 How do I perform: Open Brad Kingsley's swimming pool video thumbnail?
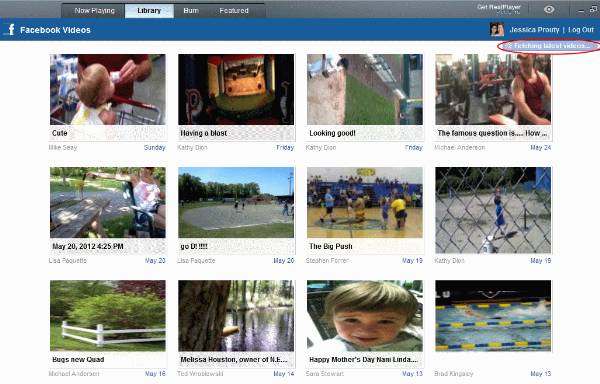tap(493, 316)
